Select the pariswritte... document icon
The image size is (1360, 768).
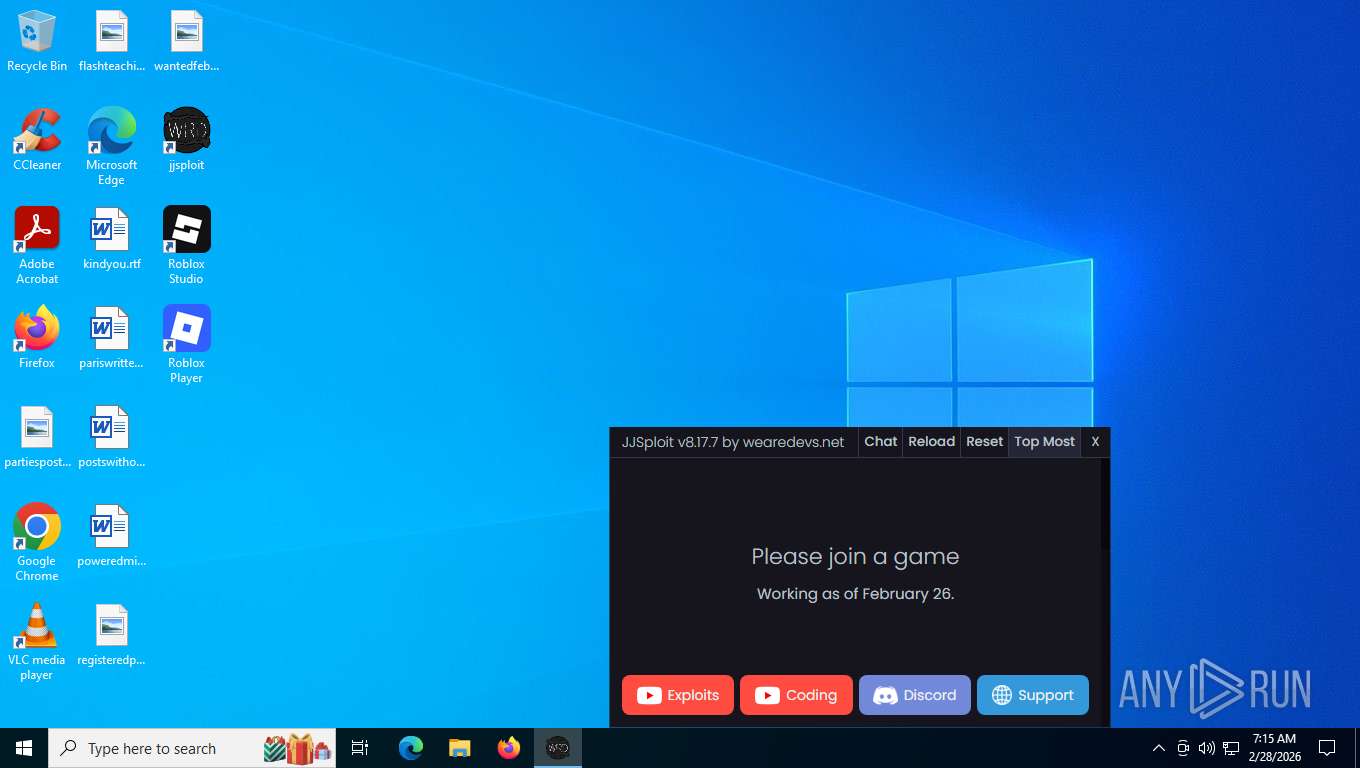point(111,338)
